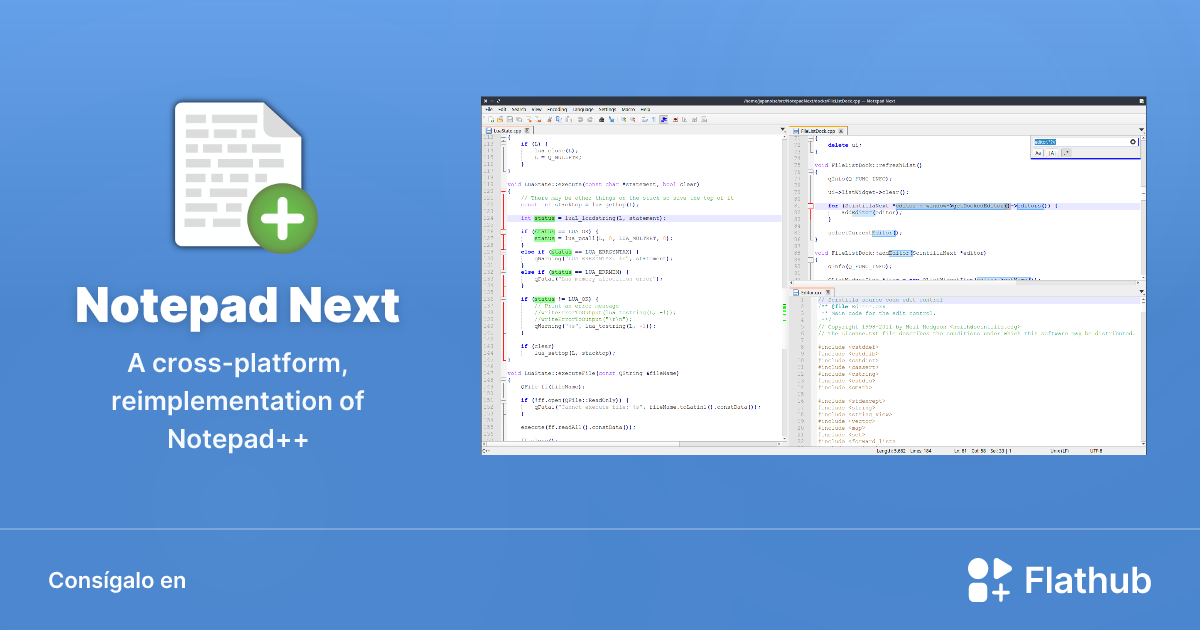Viewport: 1200px width, 630px height.
Task: Click the Flathub logo icon
Action: pyautogui.click(x=990, y=581)
